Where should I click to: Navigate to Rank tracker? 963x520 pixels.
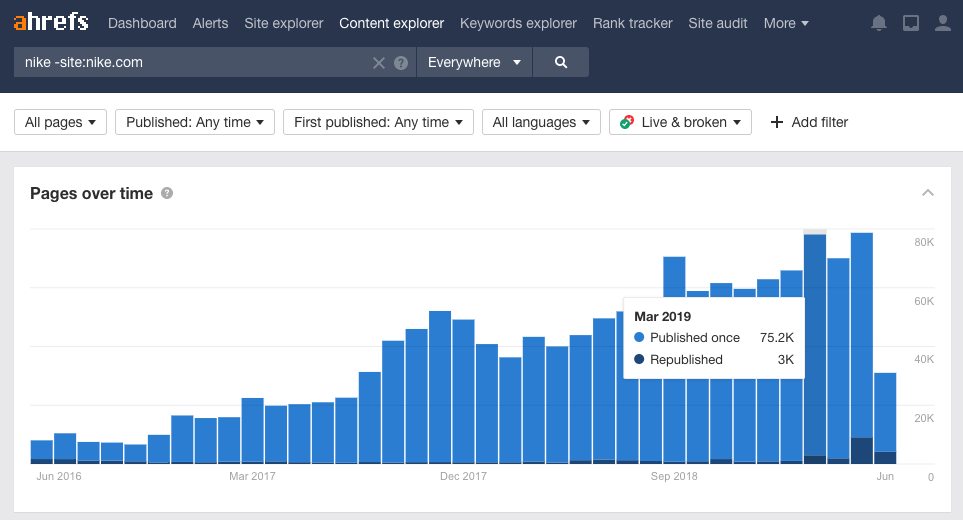(x=633, y=23)
